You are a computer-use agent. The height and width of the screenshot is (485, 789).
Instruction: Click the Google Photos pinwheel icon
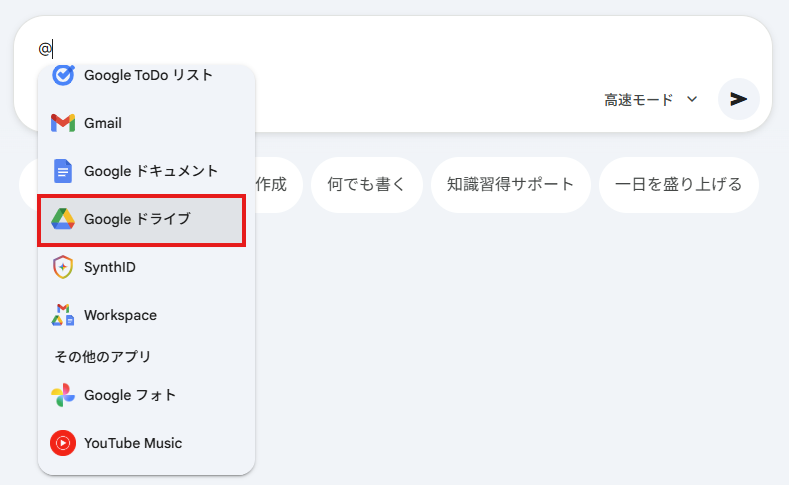pos(63,395)
